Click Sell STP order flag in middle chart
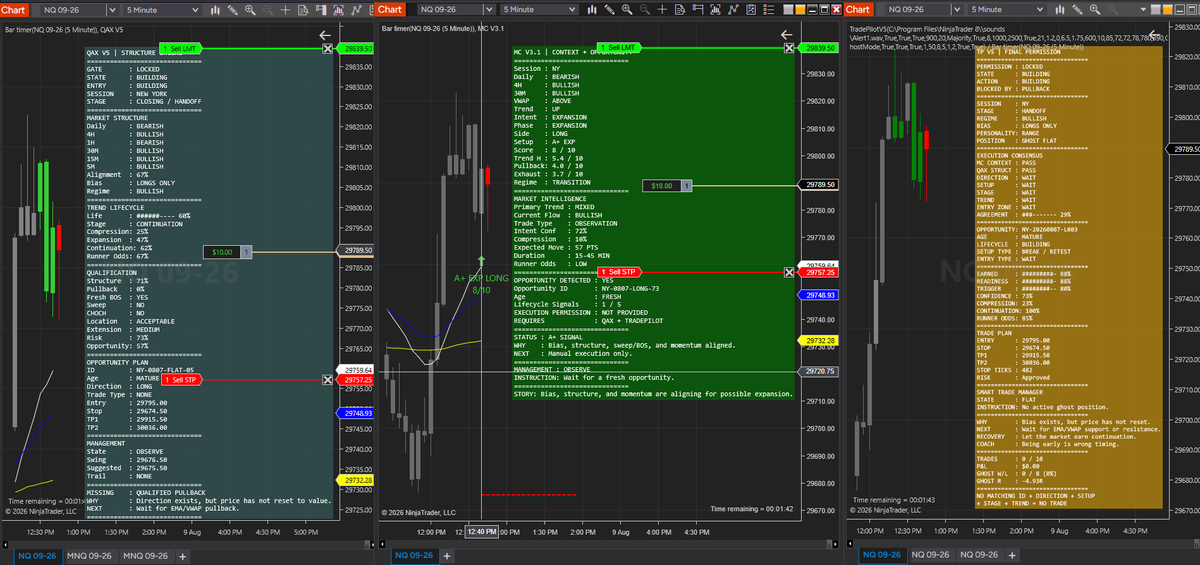Image resolution: width=1200 pixels, height=565 pixels. (619, 272)
